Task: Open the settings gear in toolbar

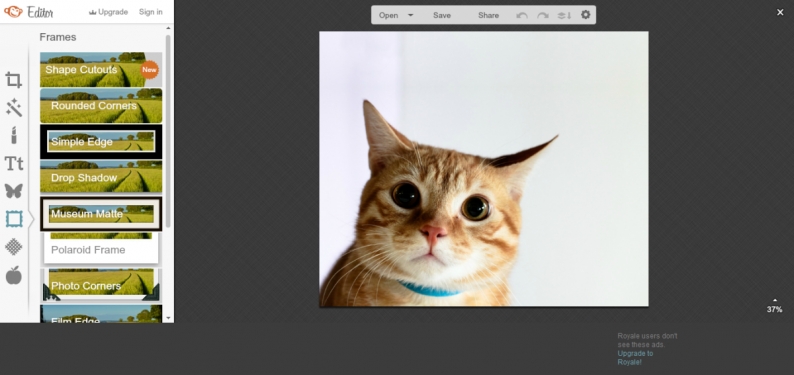Action: 585,15
